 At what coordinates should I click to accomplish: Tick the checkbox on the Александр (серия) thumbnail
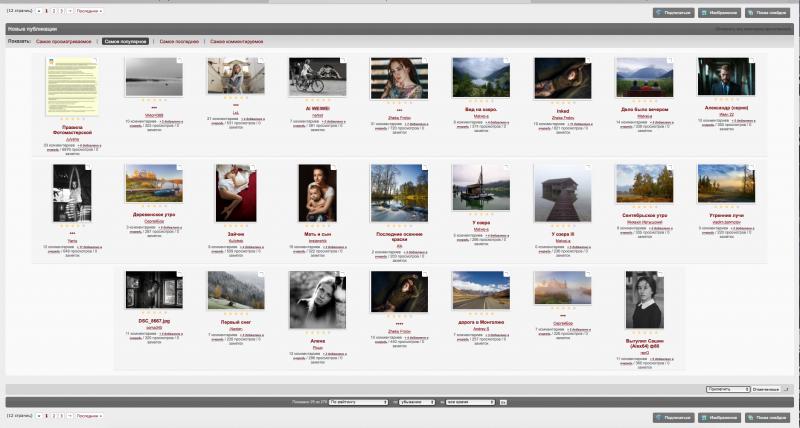752,60
